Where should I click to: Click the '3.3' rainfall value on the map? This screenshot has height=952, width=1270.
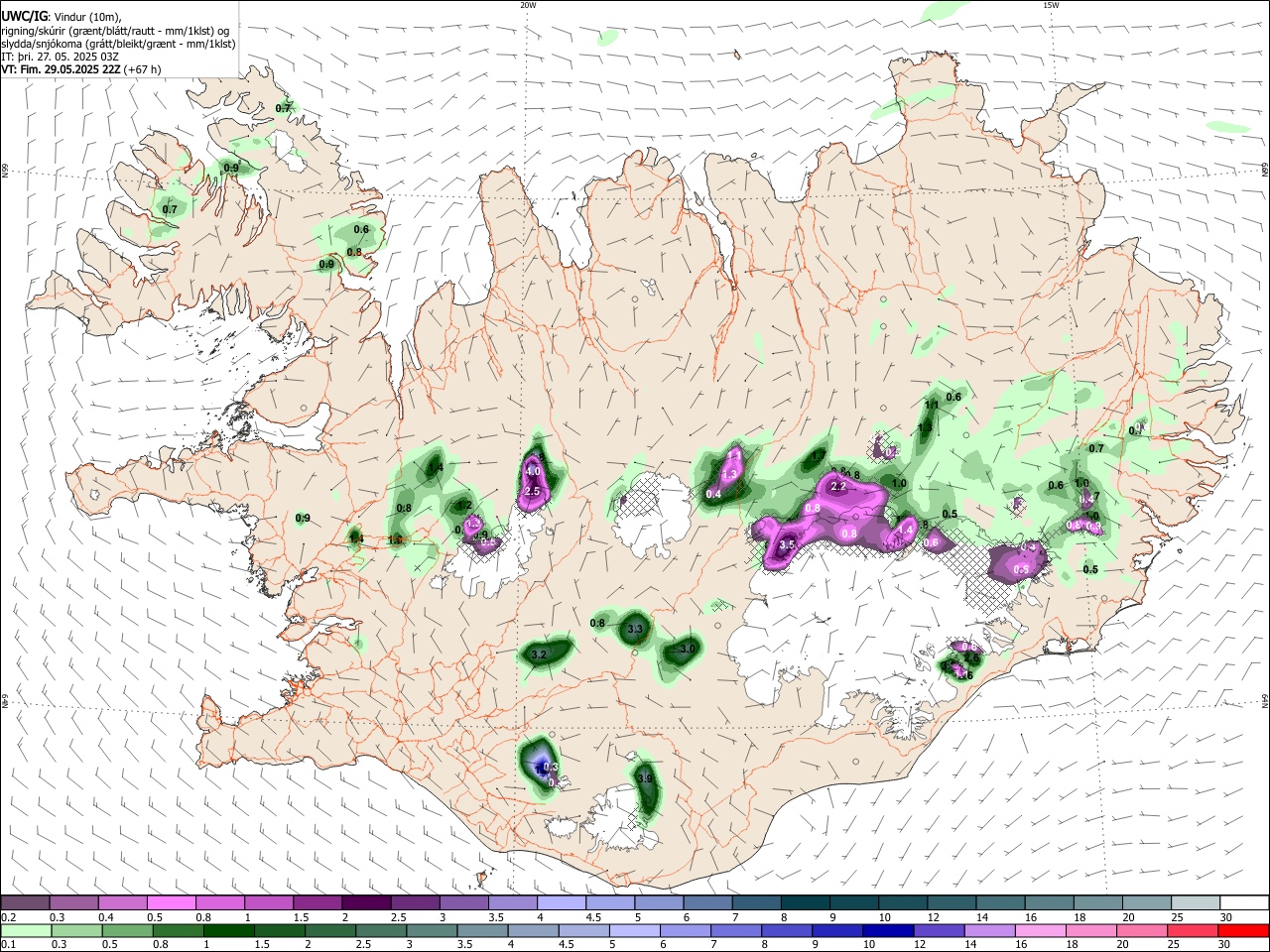(636, 629)
